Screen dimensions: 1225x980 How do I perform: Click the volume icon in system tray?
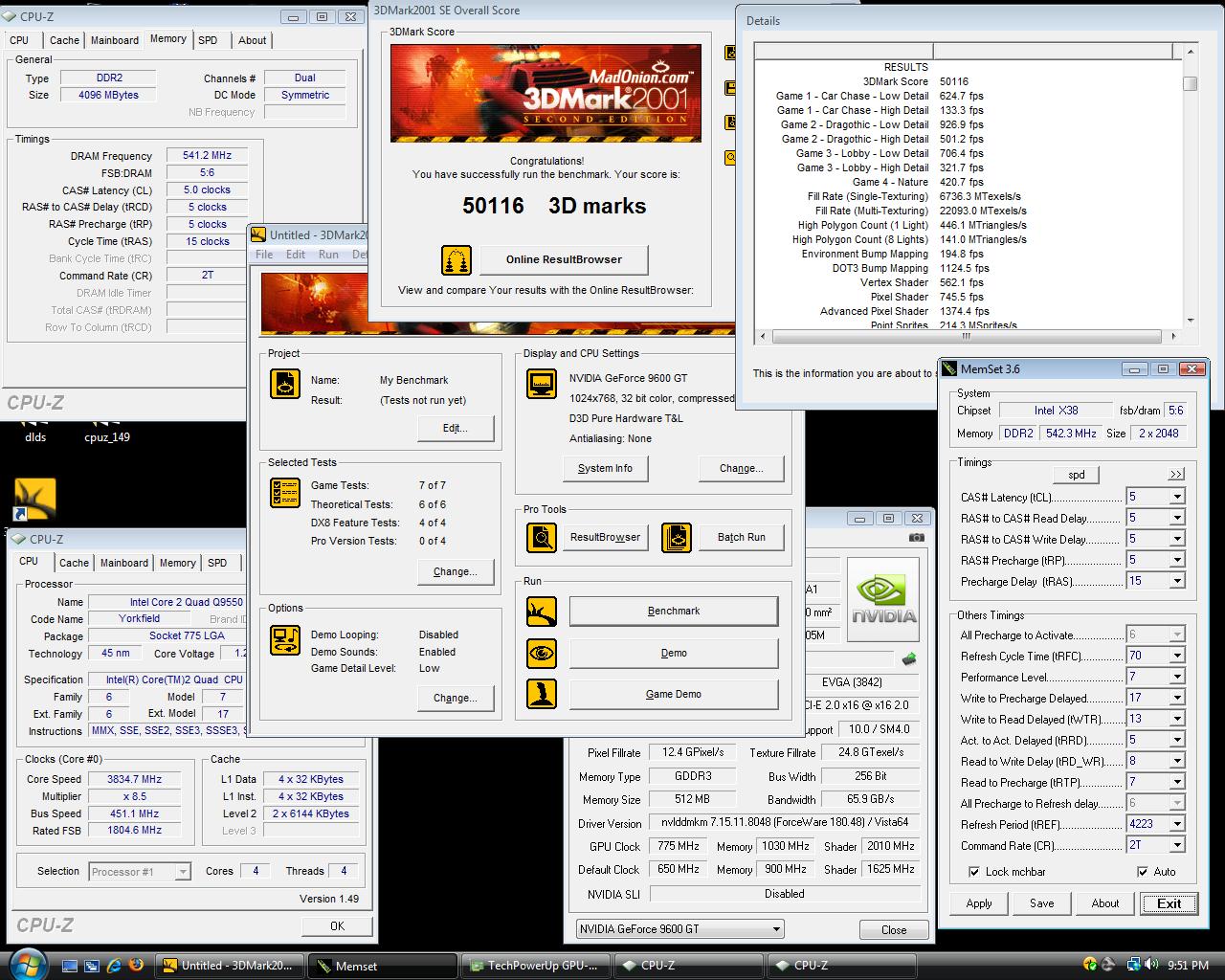pyautogui.click(x=1151, y=965)
